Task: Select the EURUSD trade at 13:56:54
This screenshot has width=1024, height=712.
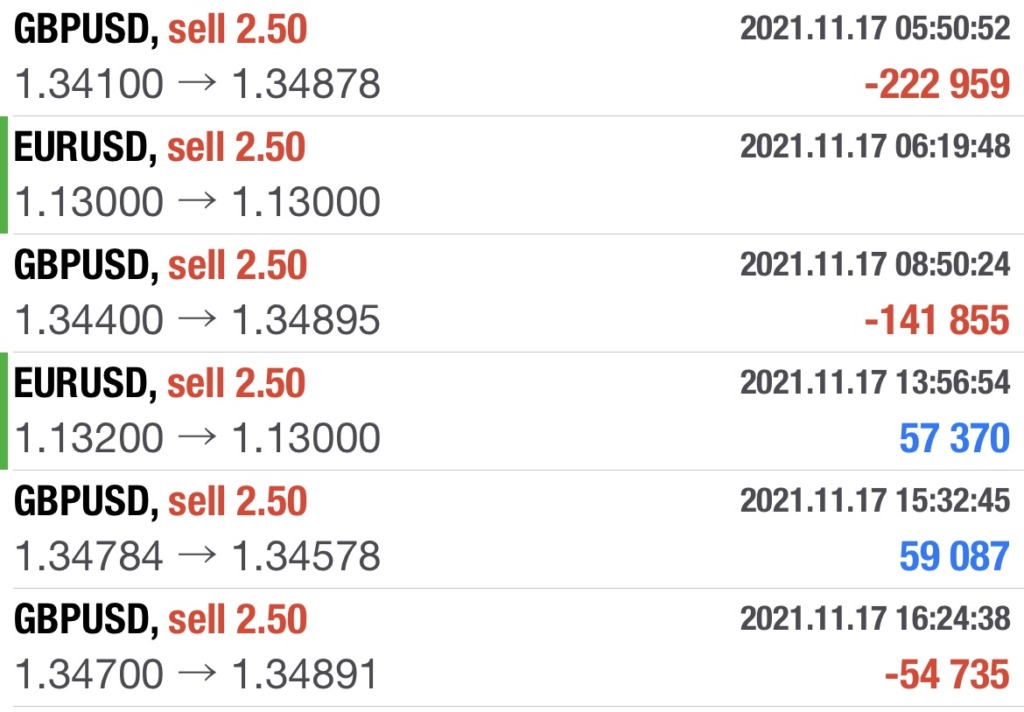Action: tap(512, 411)
